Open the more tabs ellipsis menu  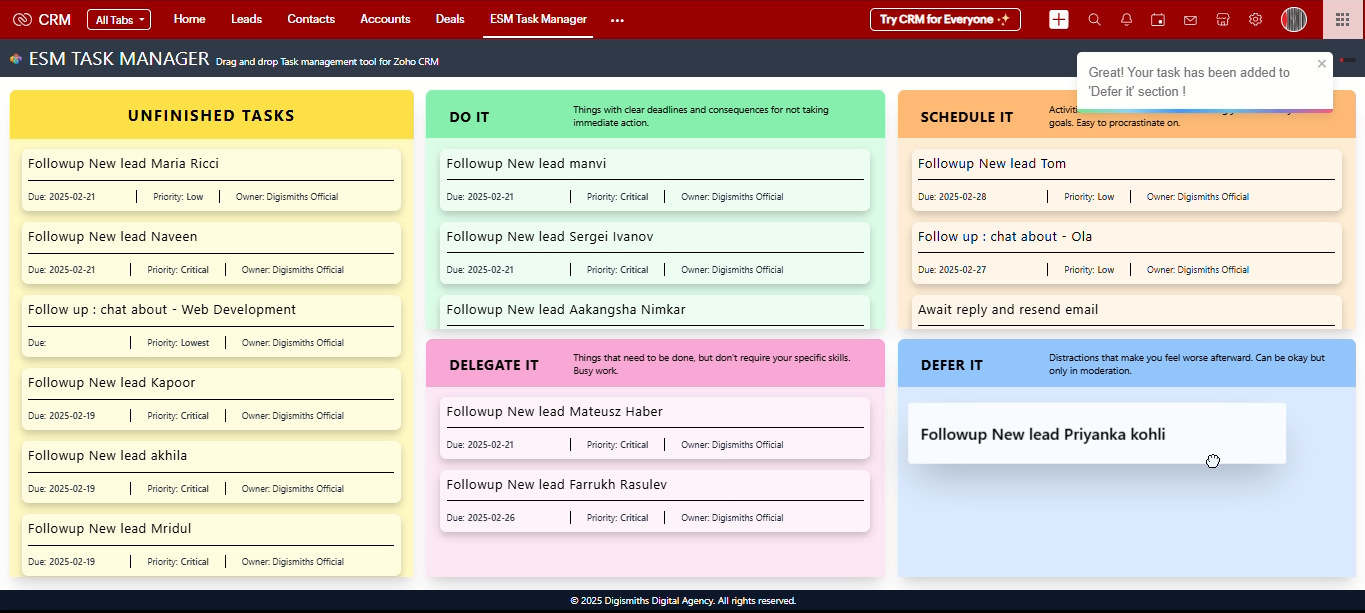617,20
